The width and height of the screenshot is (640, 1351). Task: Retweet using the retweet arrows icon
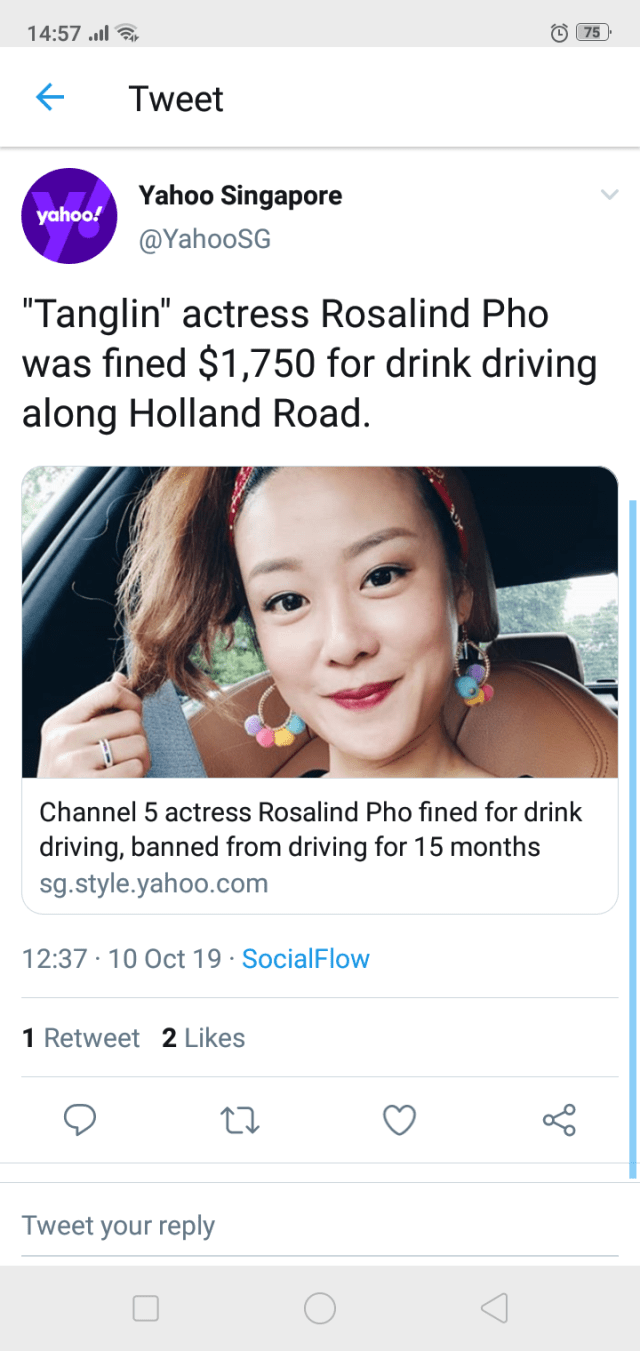click(240, 1120)
